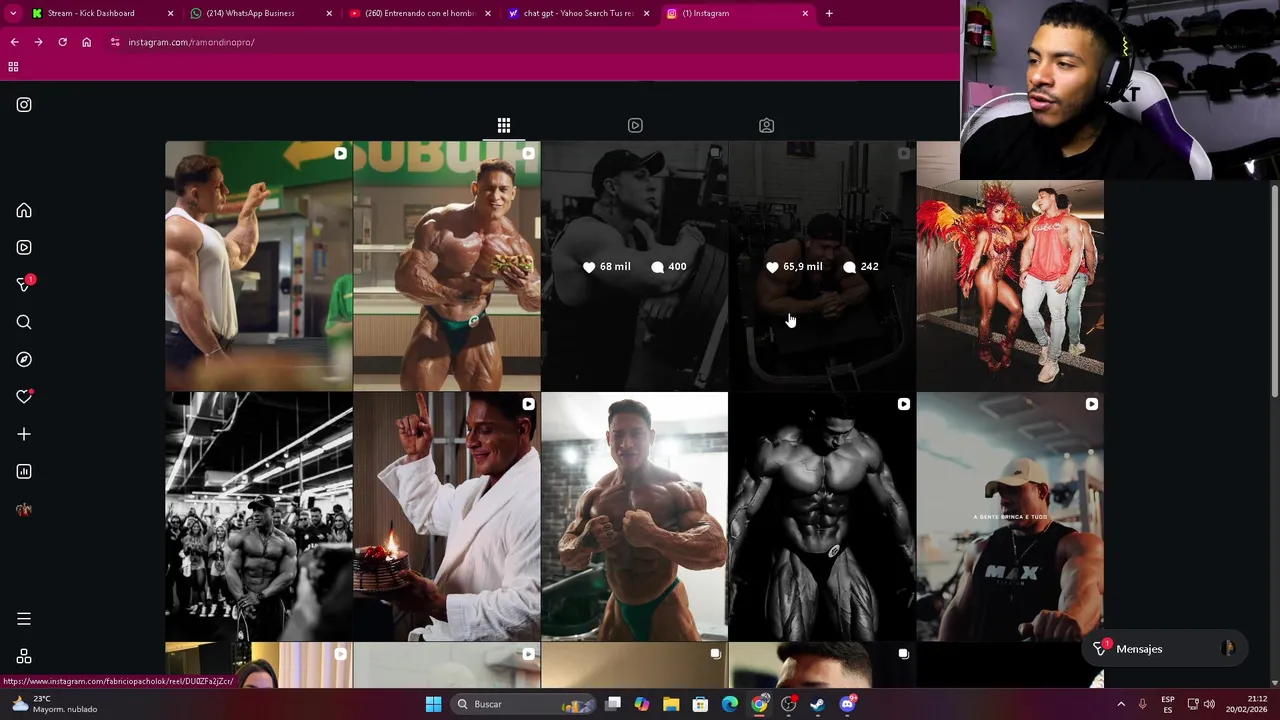Go back in the browser

pyautogui.click(x=14, y=42)
